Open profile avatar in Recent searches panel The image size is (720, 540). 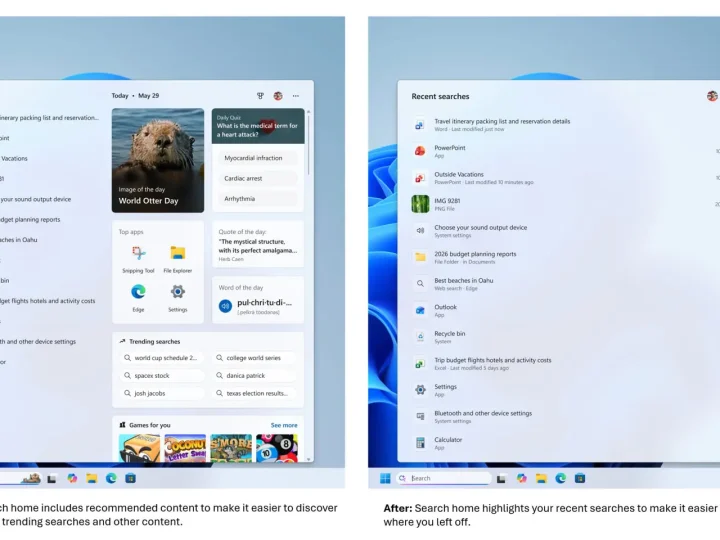(712, 96)
